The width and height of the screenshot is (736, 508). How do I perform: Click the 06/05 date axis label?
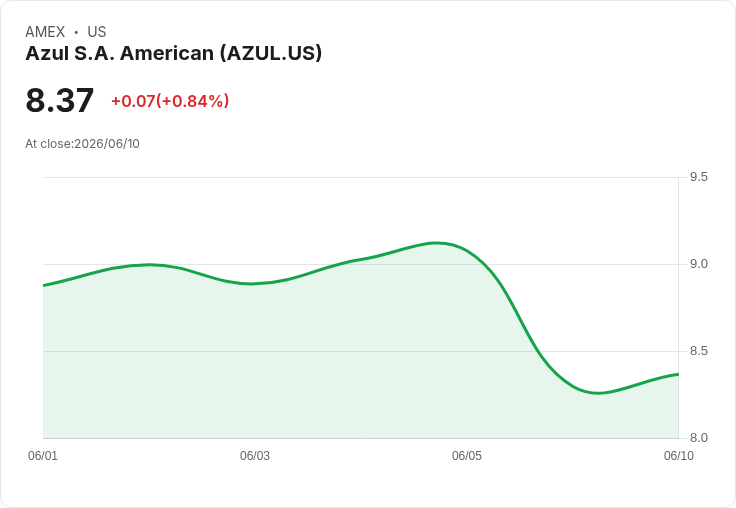467,456
